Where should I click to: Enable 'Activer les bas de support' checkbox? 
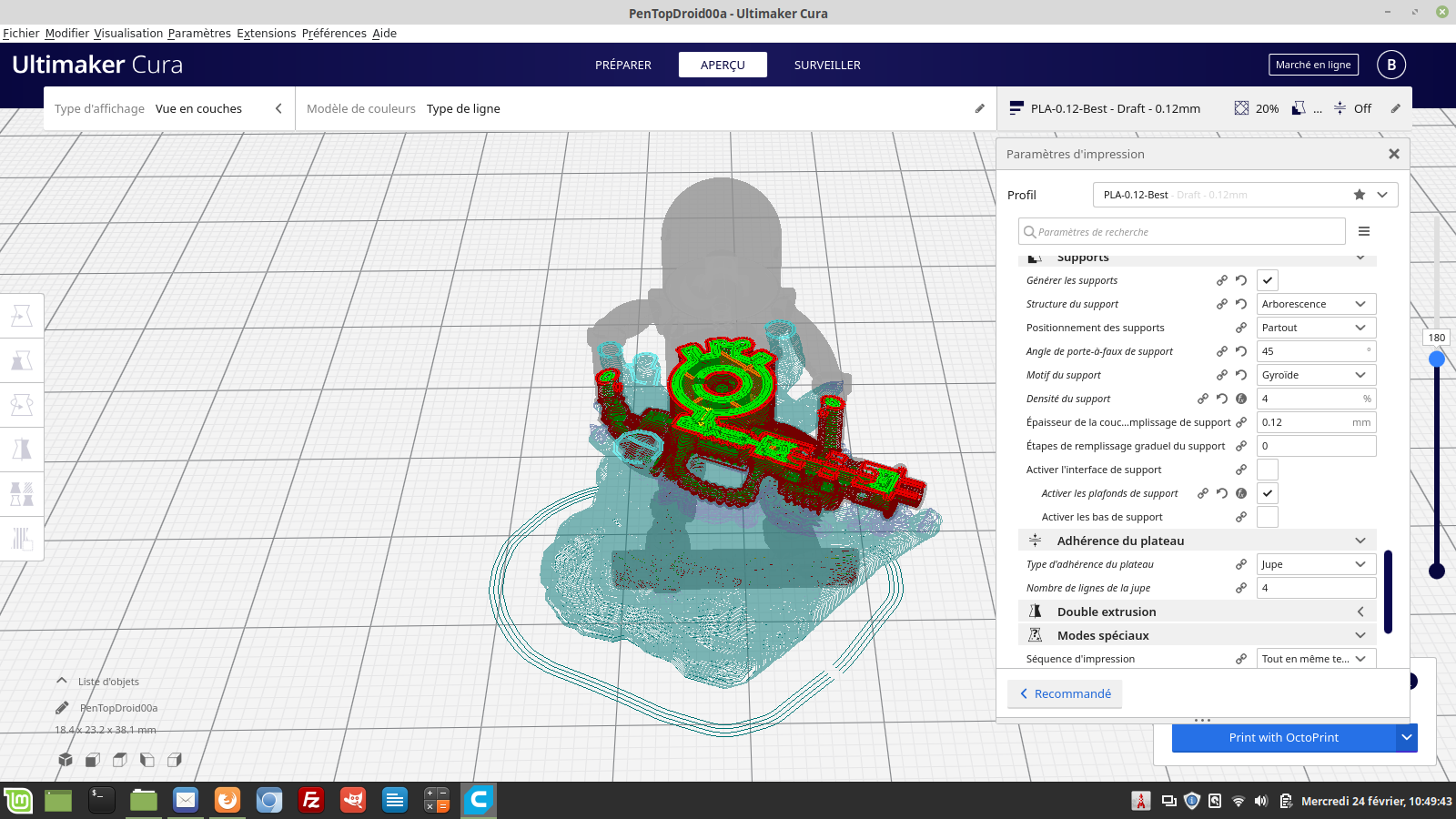[1268, 517]
